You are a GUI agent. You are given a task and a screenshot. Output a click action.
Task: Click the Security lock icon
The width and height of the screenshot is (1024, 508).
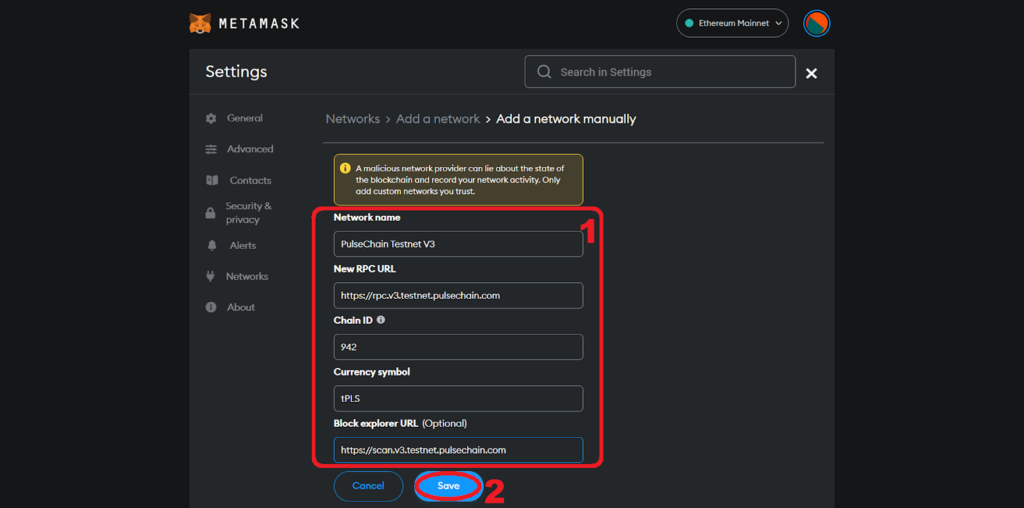(210, 213)
